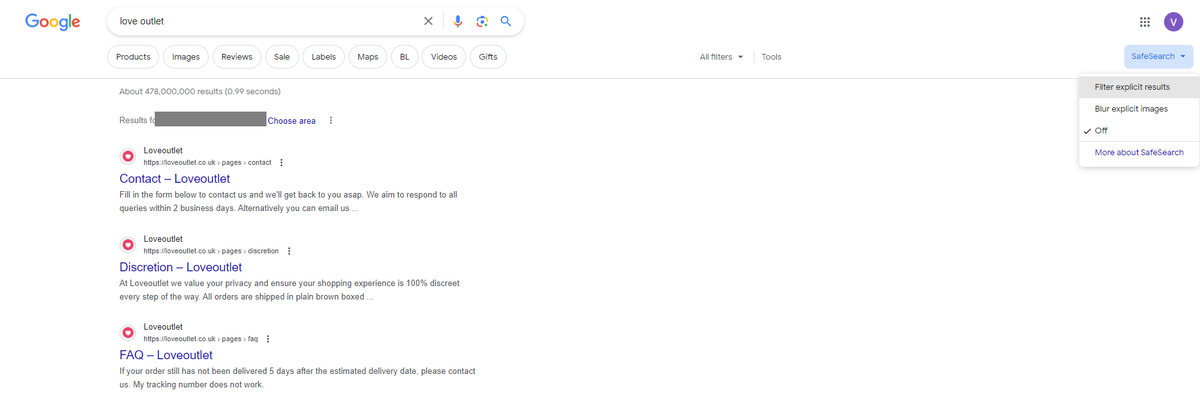Image resolution: width=1200 pixels, height=406 pixels.
Task: Submit search with magnifying glass icon
Action: pos(506,21)
